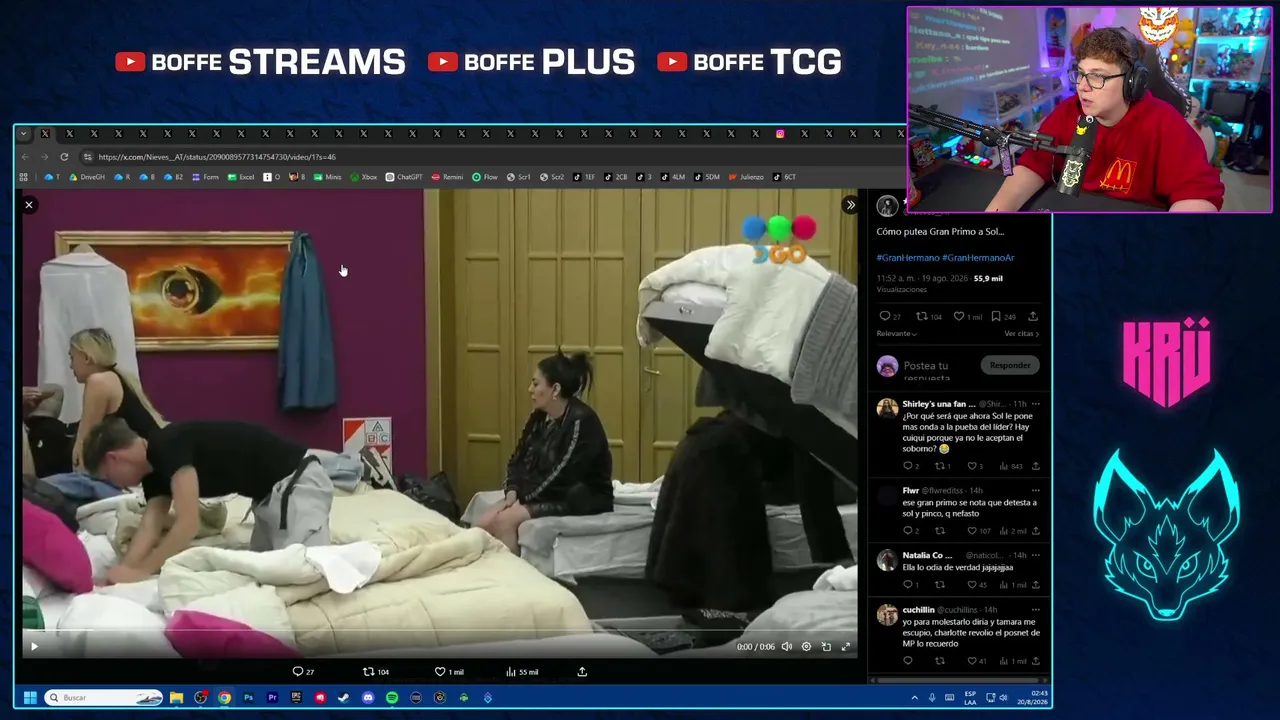
Task: Open Chrome from the Windows taskbar
Action: pyautogui.click(x=224, y=698)
